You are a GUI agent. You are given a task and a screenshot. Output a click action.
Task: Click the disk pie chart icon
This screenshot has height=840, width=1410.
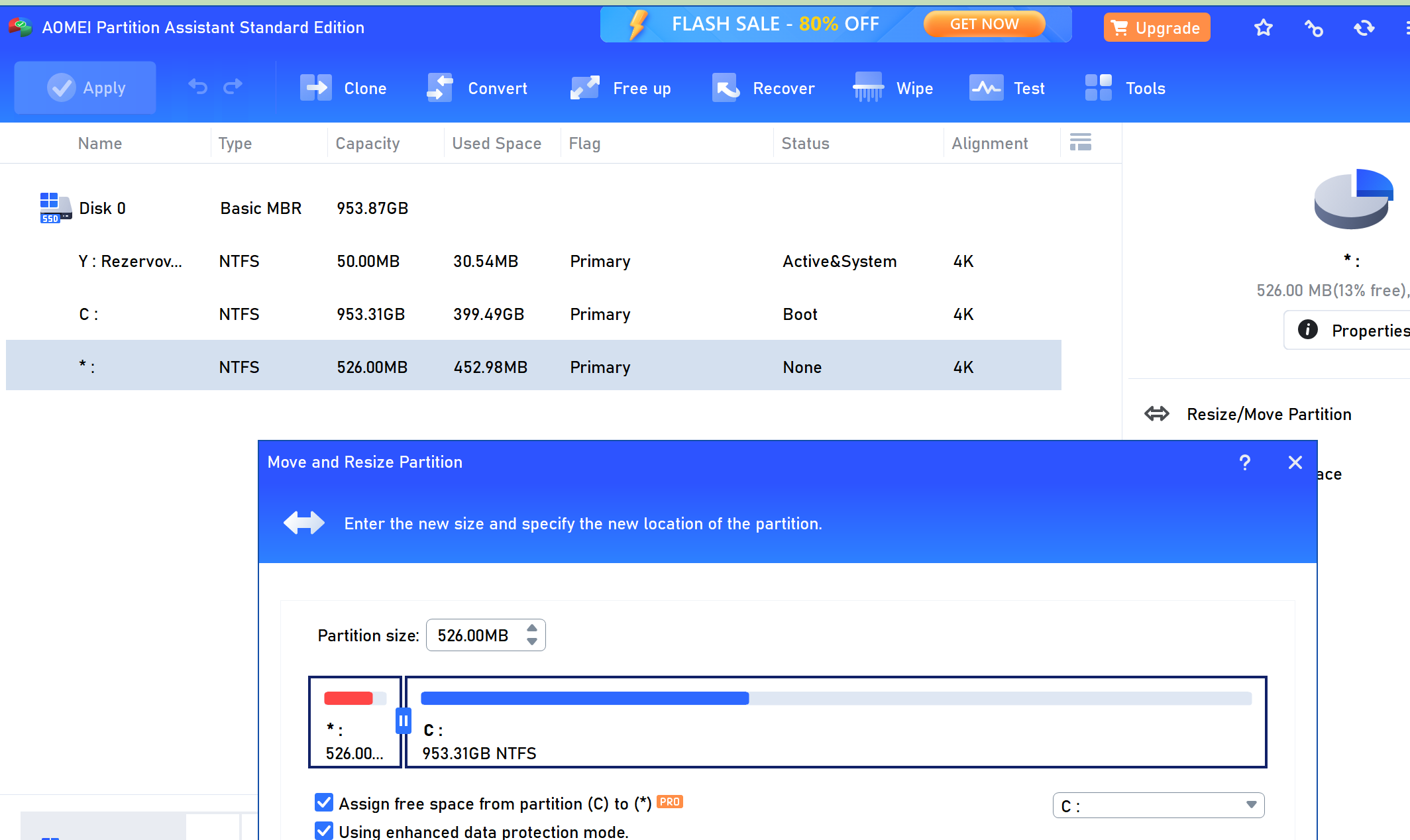(1354, 199)
